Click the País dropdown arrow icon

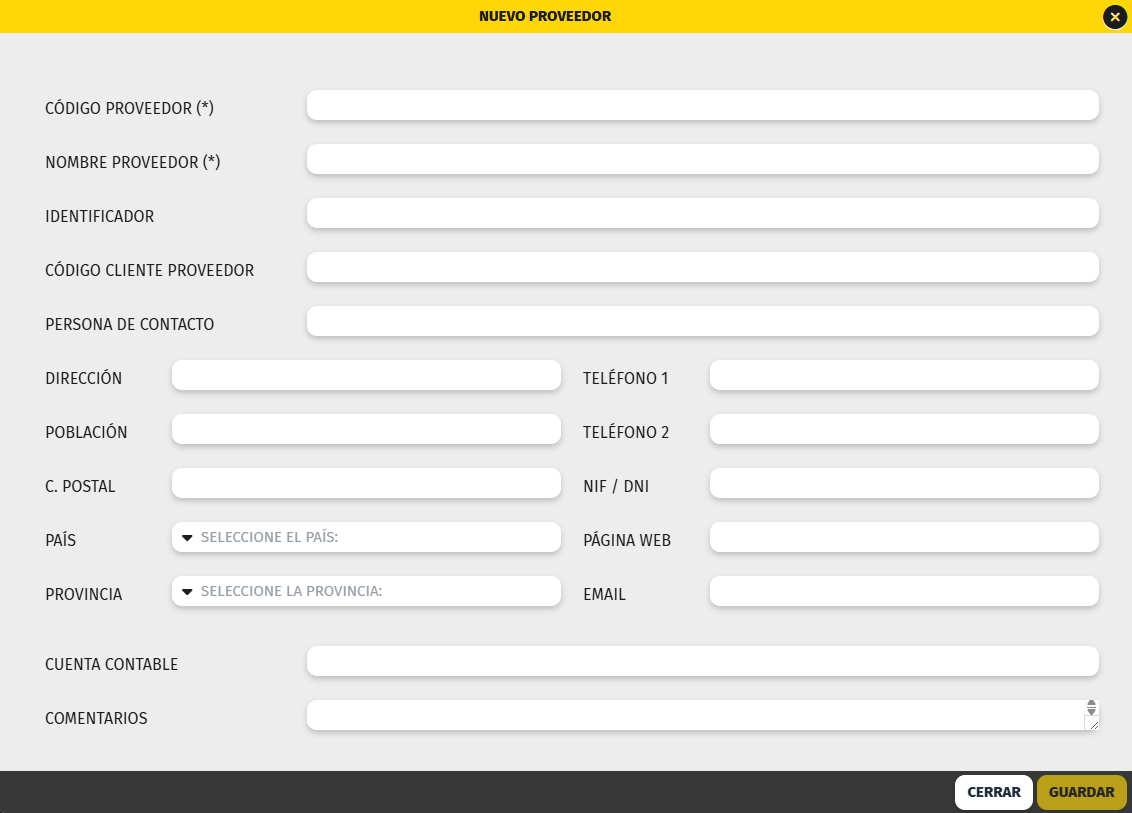[x=187, y=538]
